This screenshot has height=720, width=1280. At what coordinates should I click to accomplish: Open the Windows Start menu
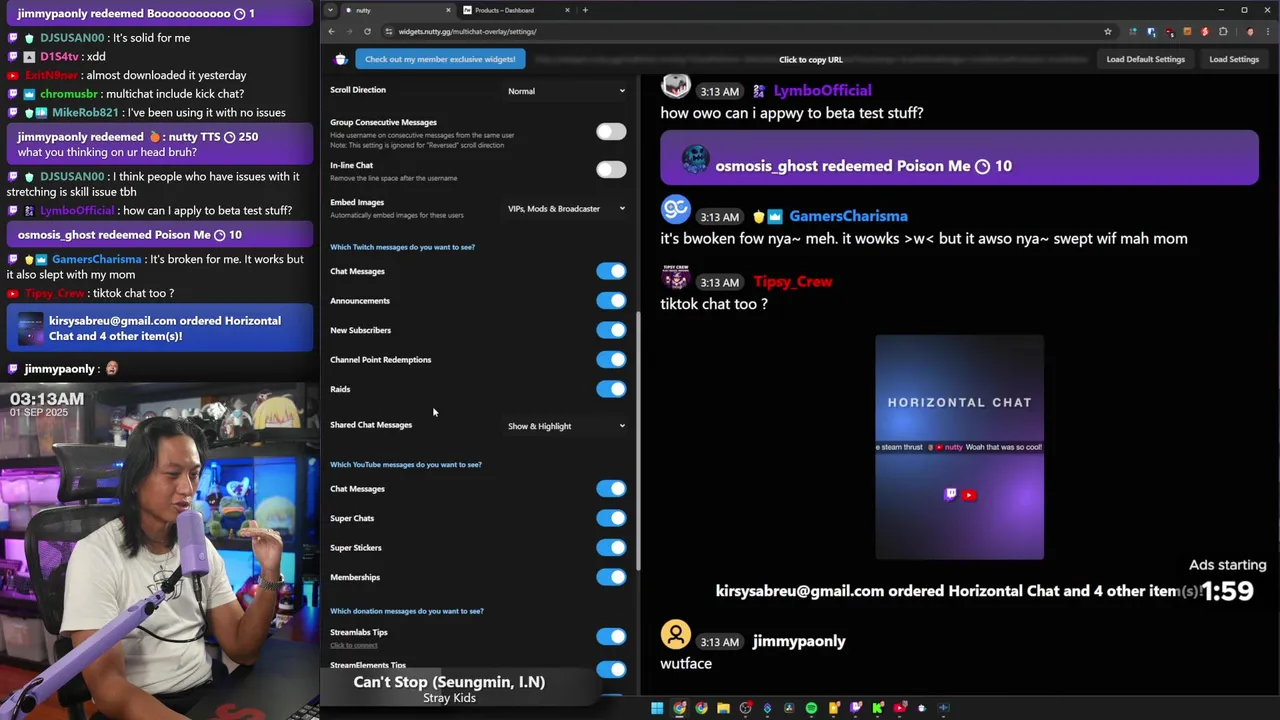click(657, 708)
